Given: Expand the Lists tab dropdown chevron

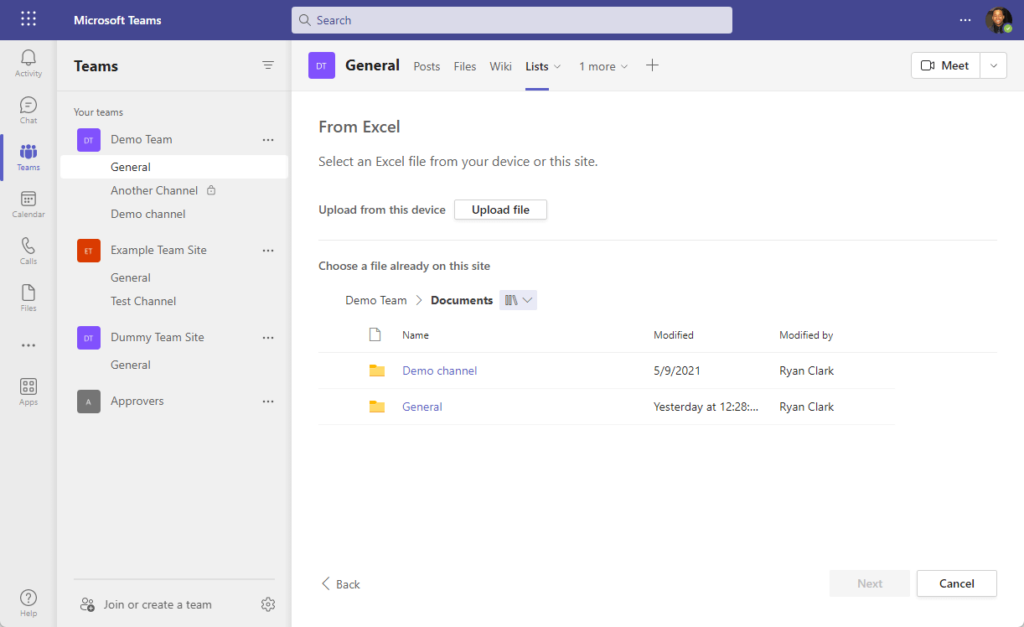Looking at the screenshot, I should click(x=557, y=67).
